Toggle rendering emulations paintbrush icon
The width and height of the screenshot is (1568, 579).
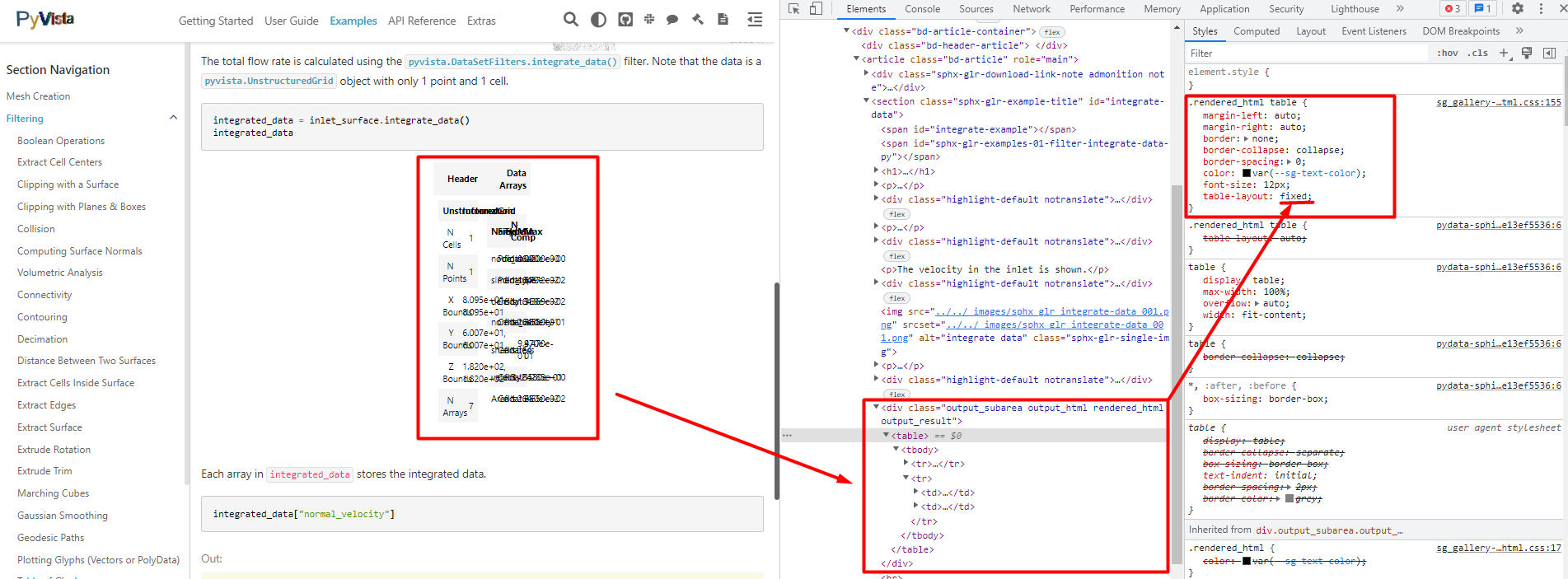[1527, 53]
